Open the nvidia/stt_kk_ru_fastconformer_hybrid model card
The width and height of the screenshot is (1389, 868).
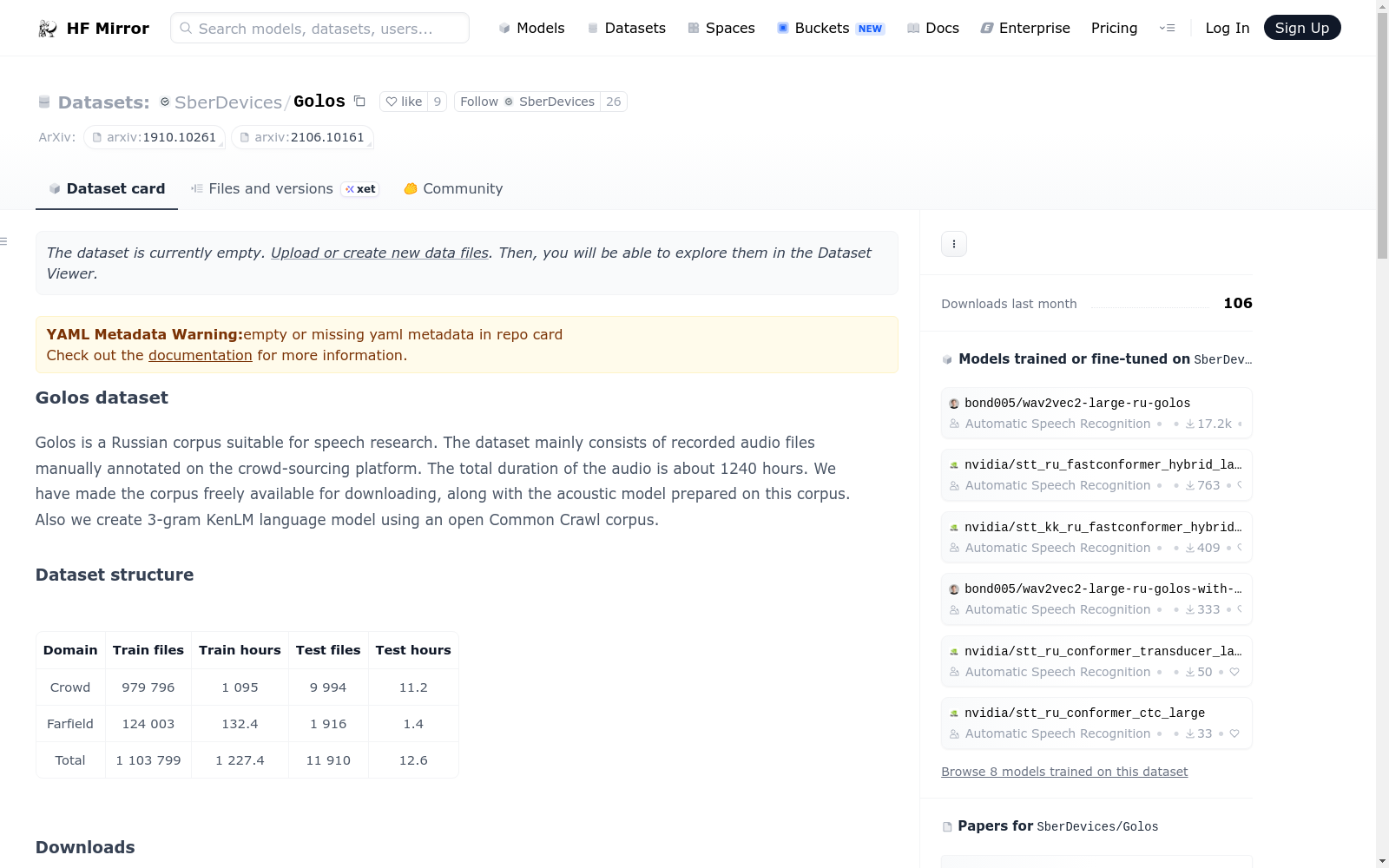pos(1096,537)
